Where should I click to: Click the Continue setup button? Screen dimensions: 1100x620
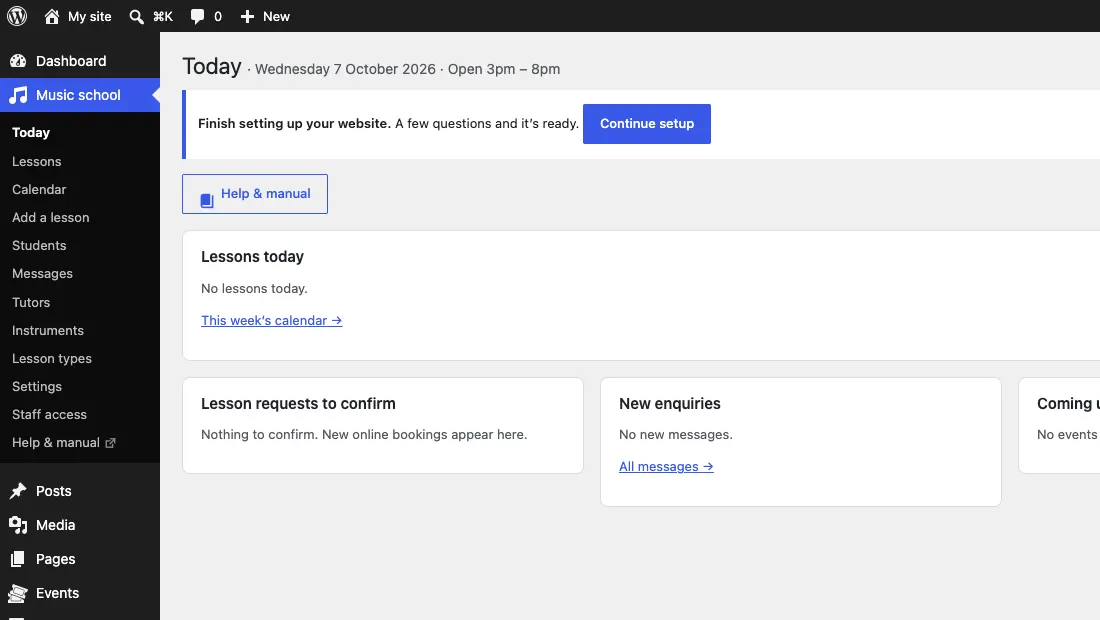coord(647,123)
